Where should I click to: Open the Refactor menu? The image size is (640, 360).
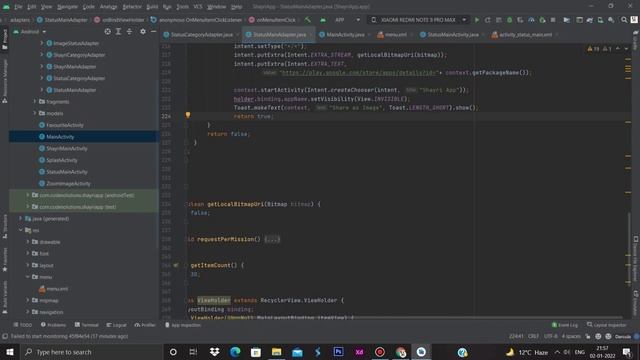click(132, 7)
